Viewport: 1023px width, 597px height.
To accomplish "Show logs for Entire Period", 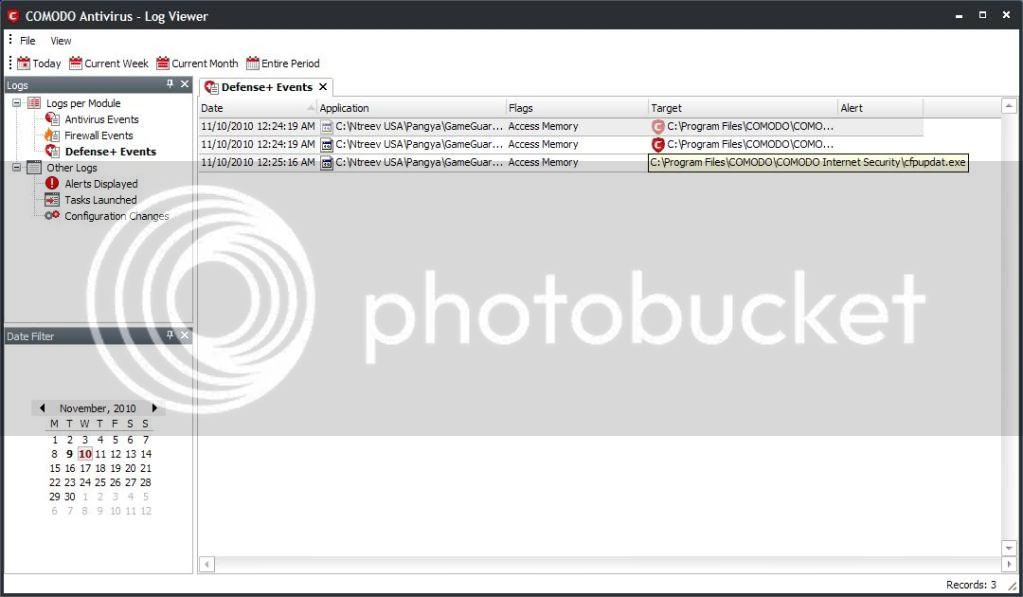I will pyautogui.click(x=282, y=63).
